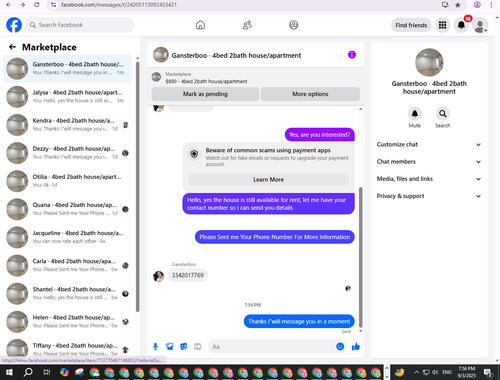Click the listing photo in right panel
The height and width of the screenshot is (380, 500).
[429, 62]
